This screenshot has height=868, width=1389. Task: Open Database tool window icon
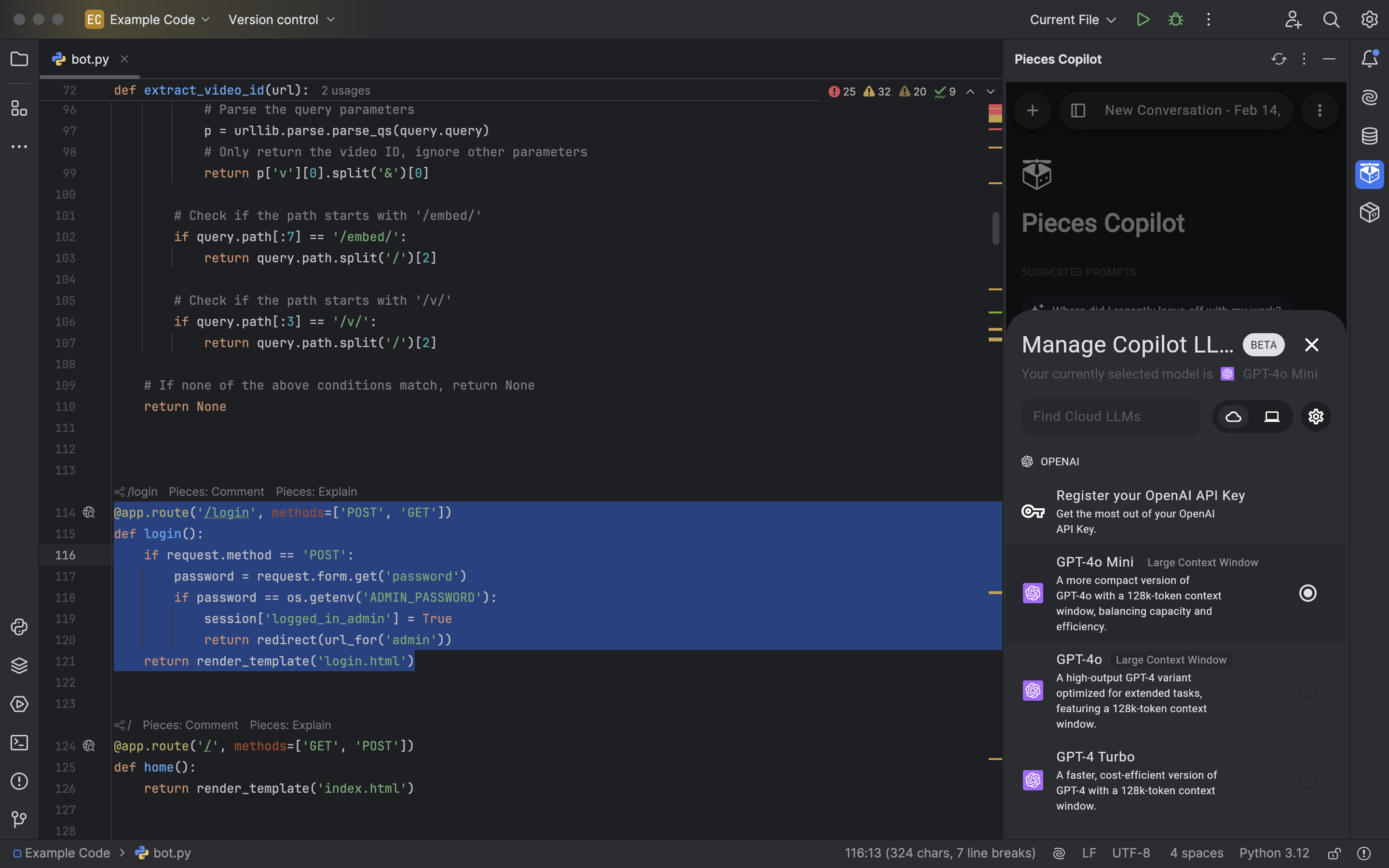1370,136
